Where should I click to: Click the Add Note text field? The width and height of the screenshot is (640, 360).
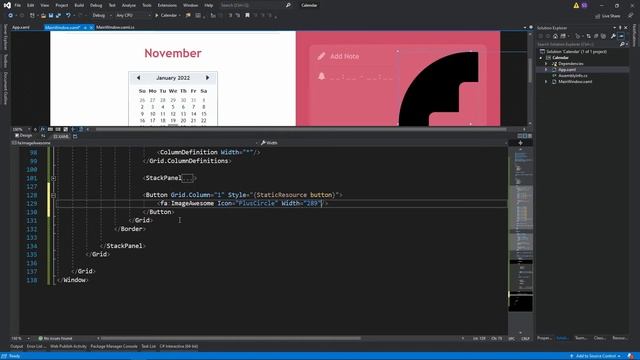(x=344, y=56)
